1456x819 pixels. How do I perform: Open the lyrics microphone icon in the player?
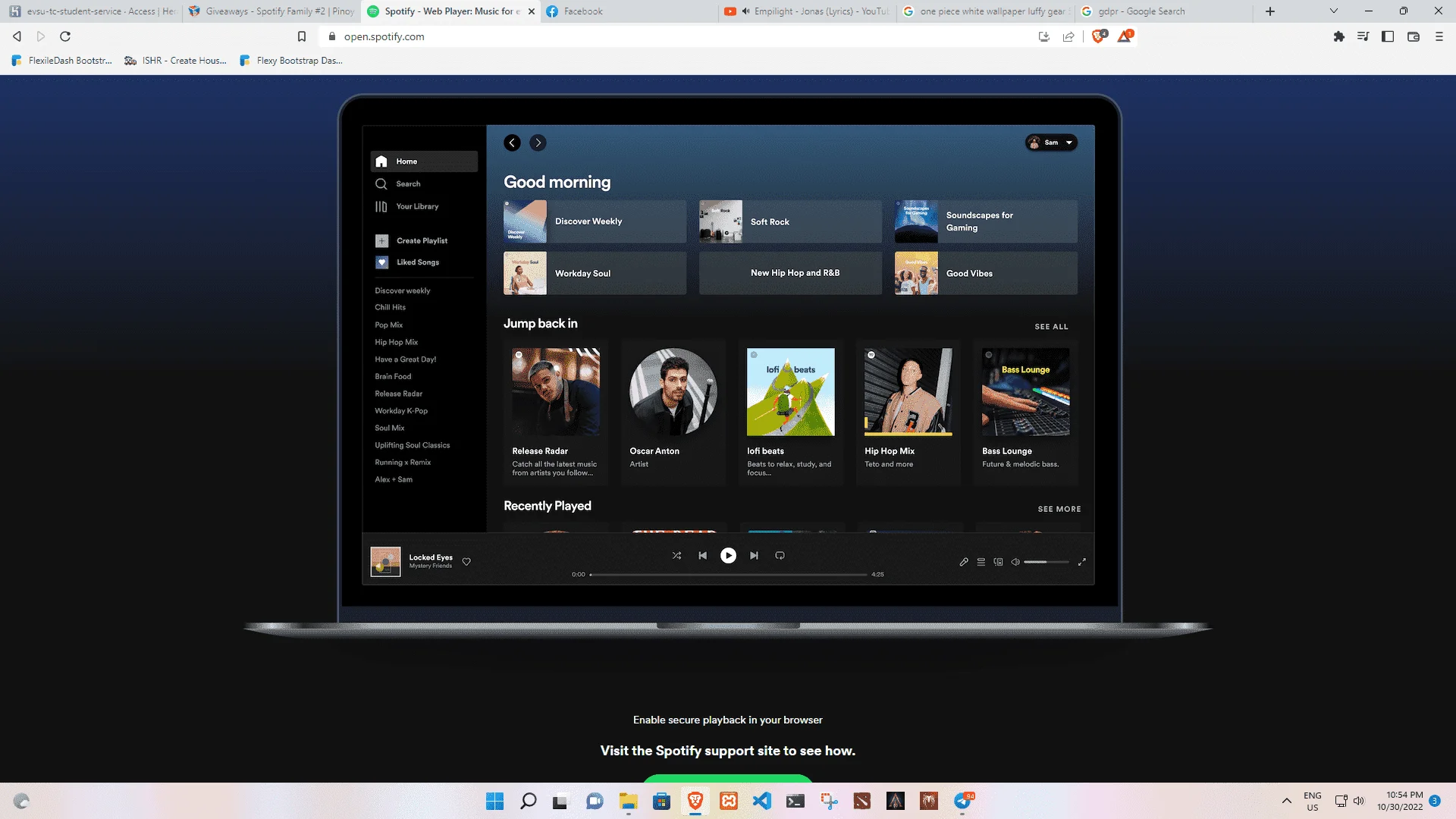964,562
